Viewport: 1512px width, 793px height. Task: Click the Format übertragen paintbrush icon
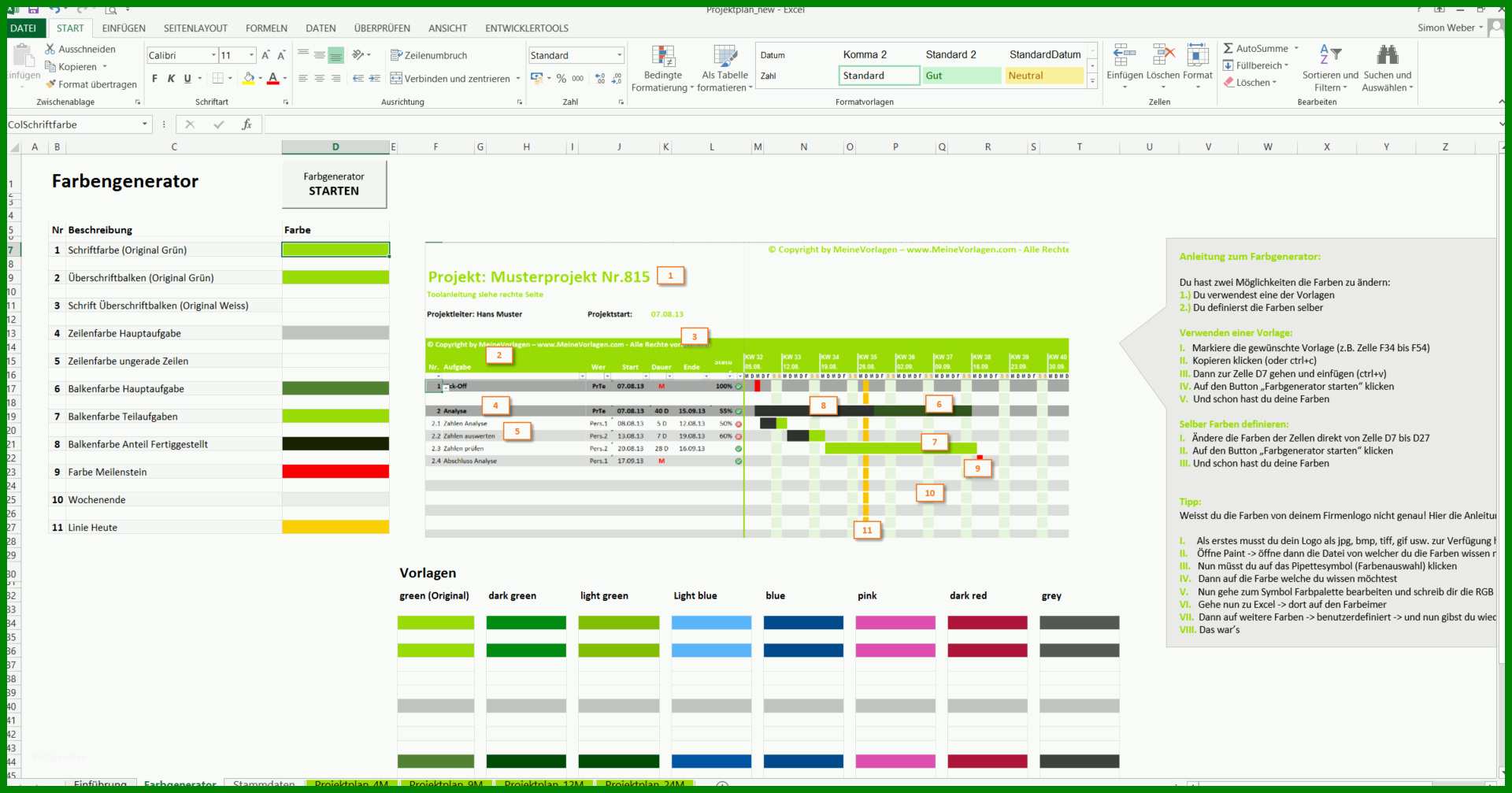point(50,84)
